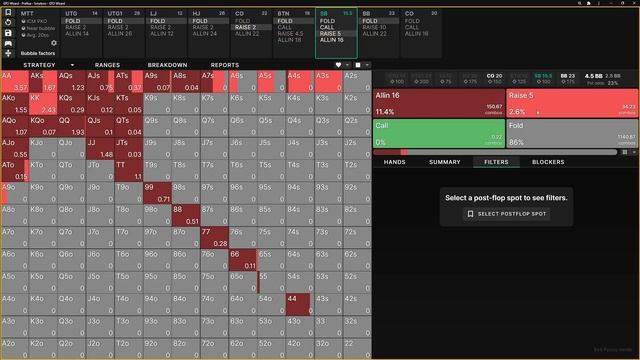Click bookmark icon on Select Postflop Spot

[470, 214]
